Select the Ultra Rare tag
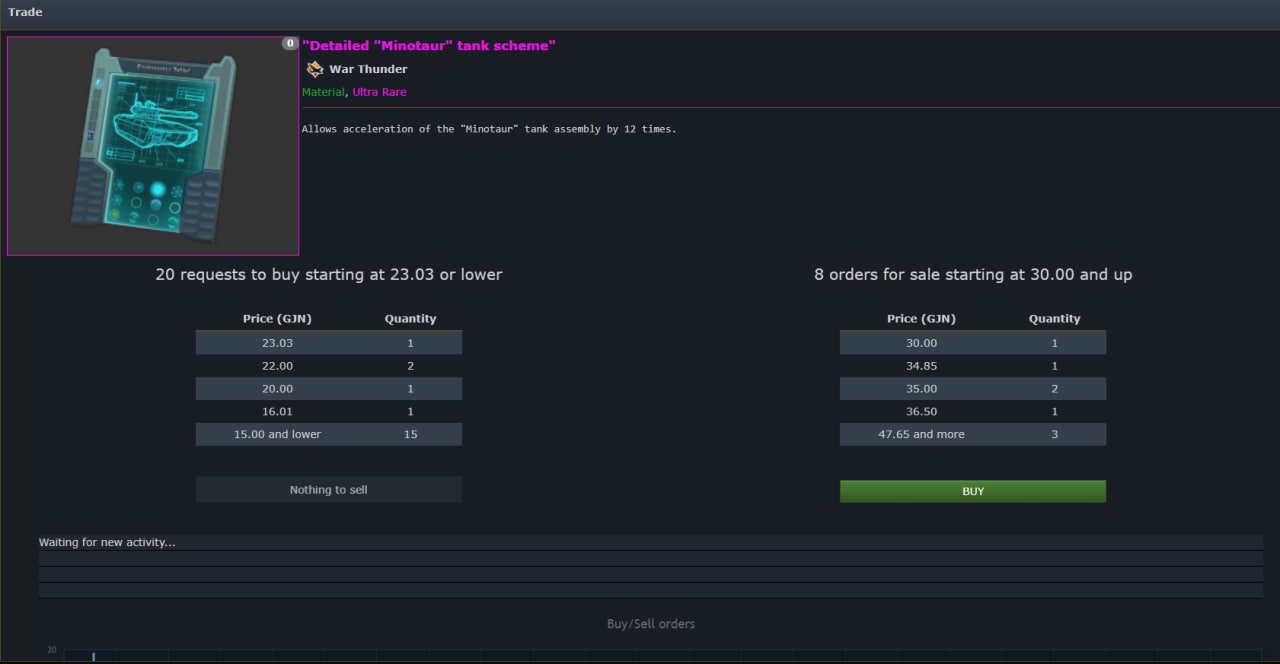Image resolution: width=1280 pixels, height=664 pixels. pyautogui.click(x=379, y=92)
